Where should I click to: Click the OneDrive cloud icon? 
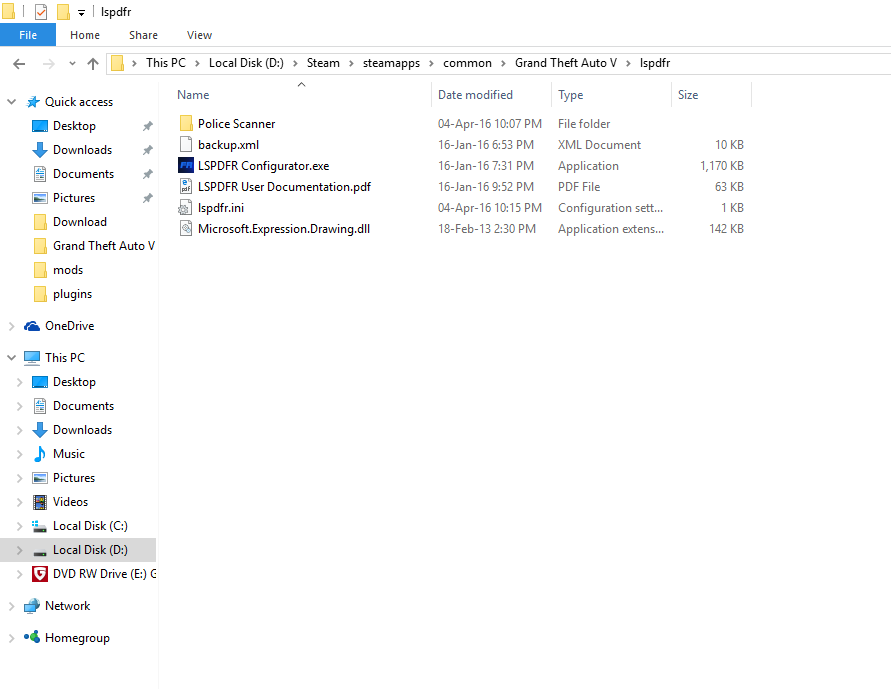(x=32, y=325)
